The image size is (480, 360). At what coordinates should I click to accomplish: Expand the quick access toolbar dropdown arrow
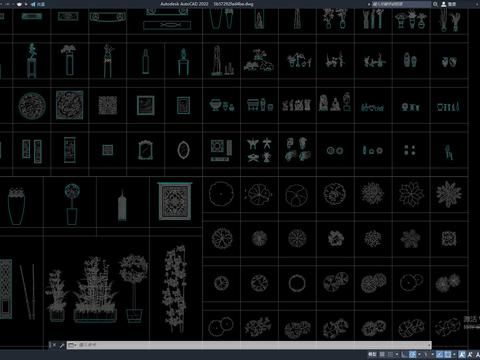[26, 4]
